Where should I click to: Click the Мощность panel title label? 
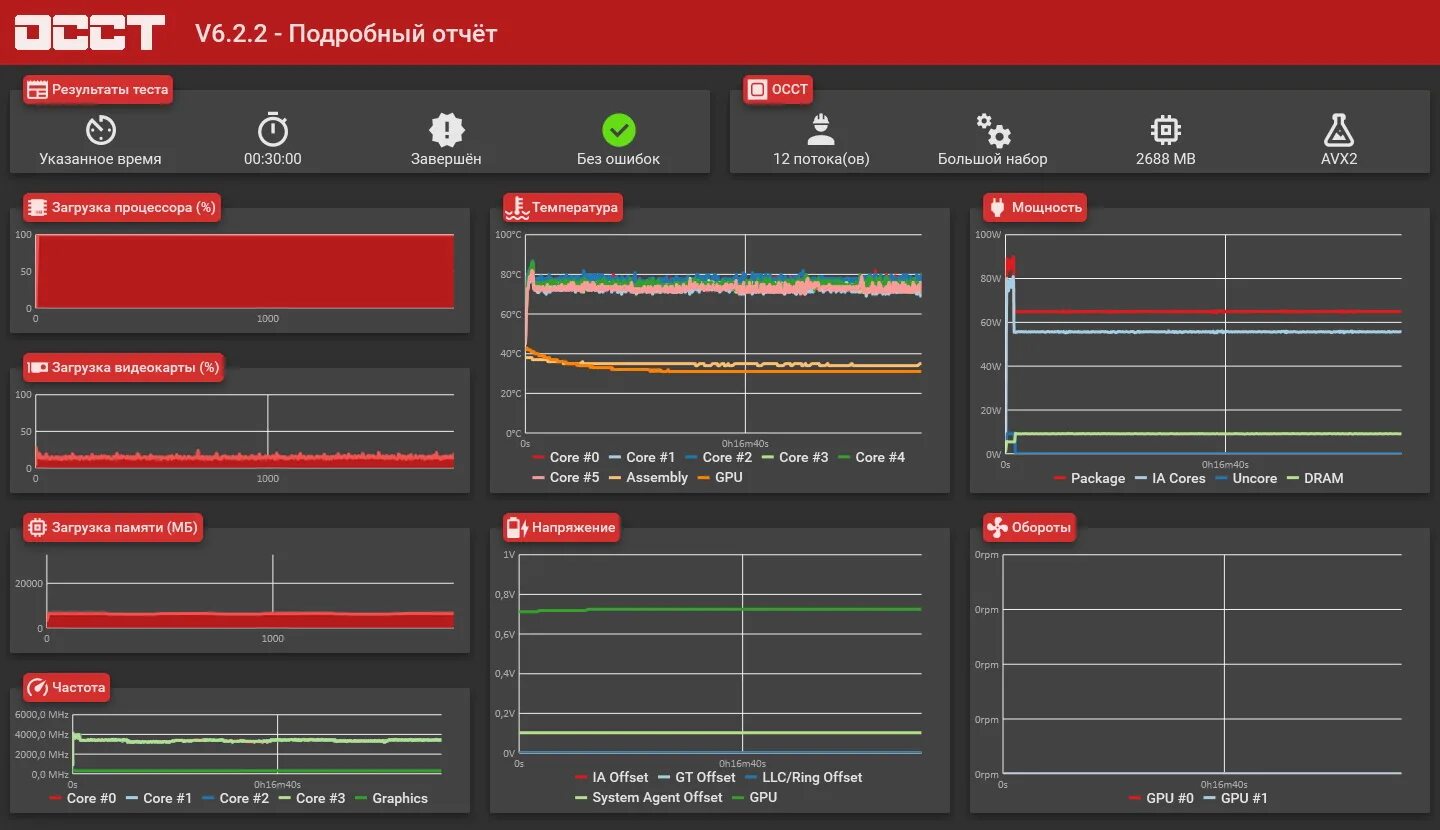[x=1047, y=208]
